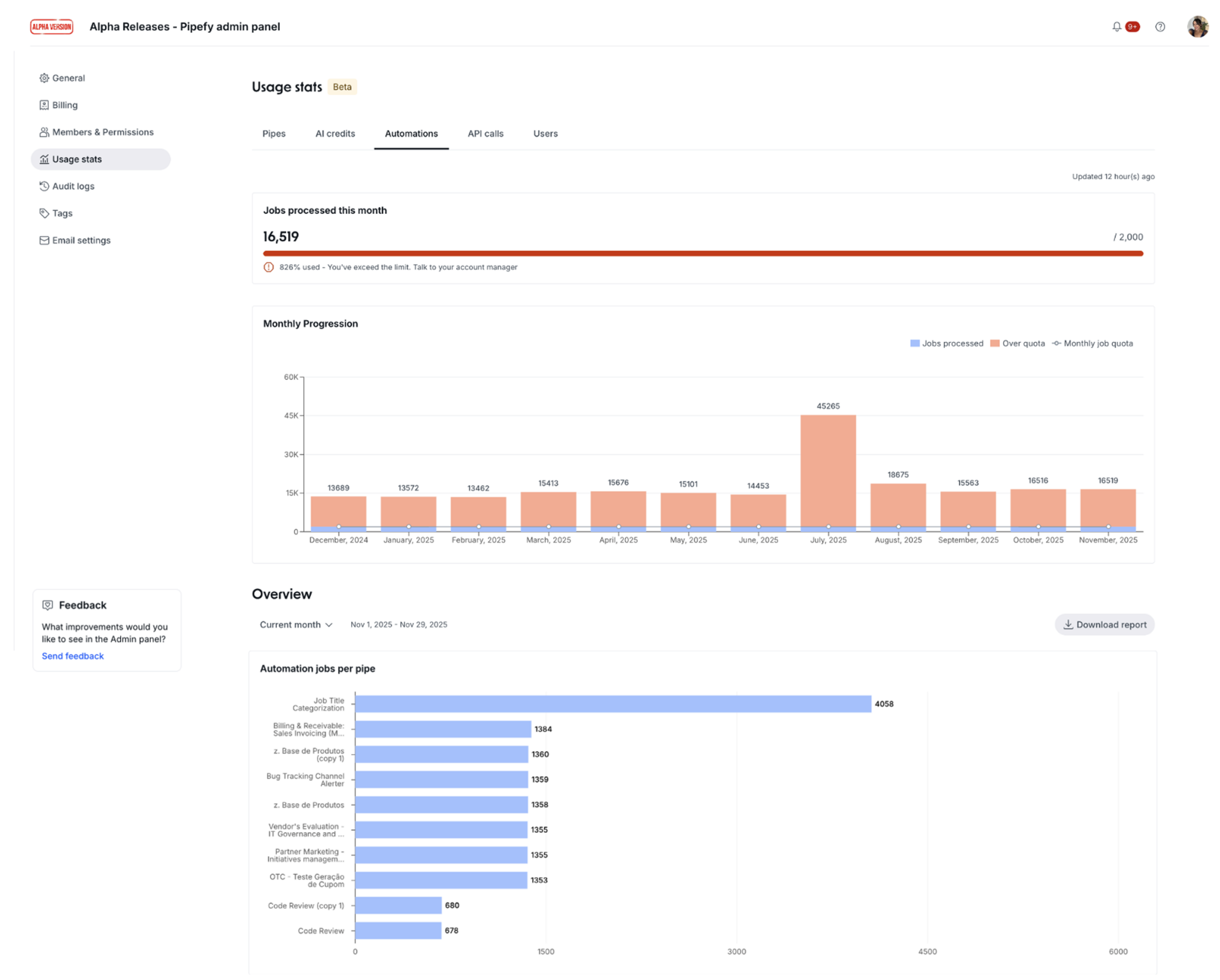
Task: Toggle Monthly job quota legend line
Action: pyautogui.click(x=1093, y=344)
